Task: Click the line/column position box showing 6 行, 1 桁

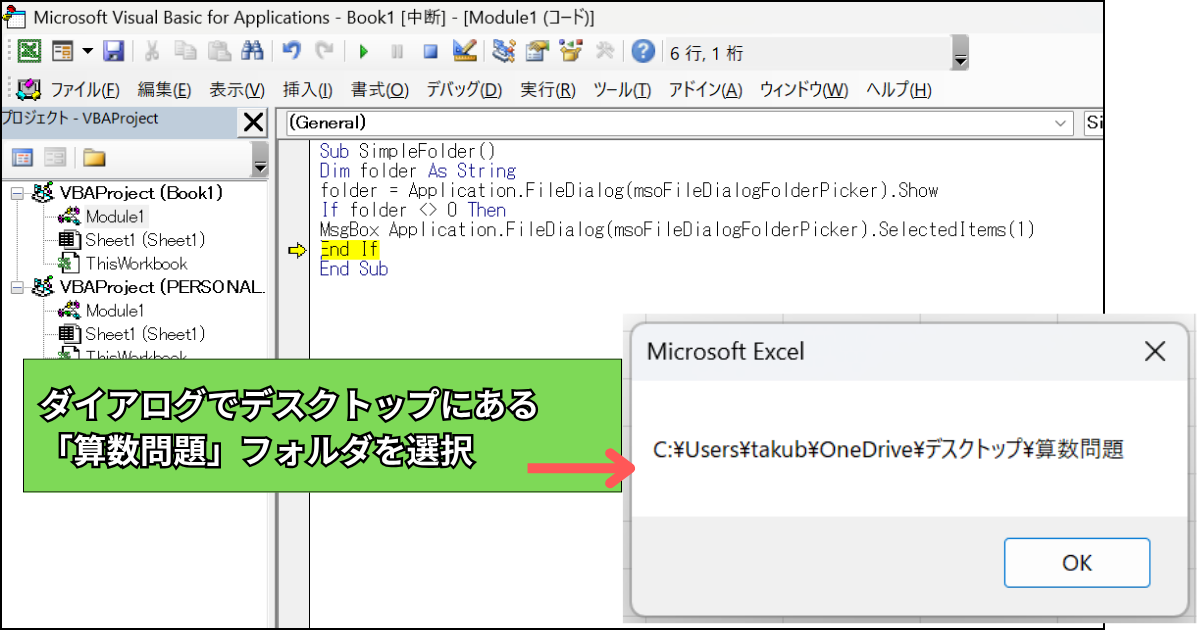Action: coord(806,52)
